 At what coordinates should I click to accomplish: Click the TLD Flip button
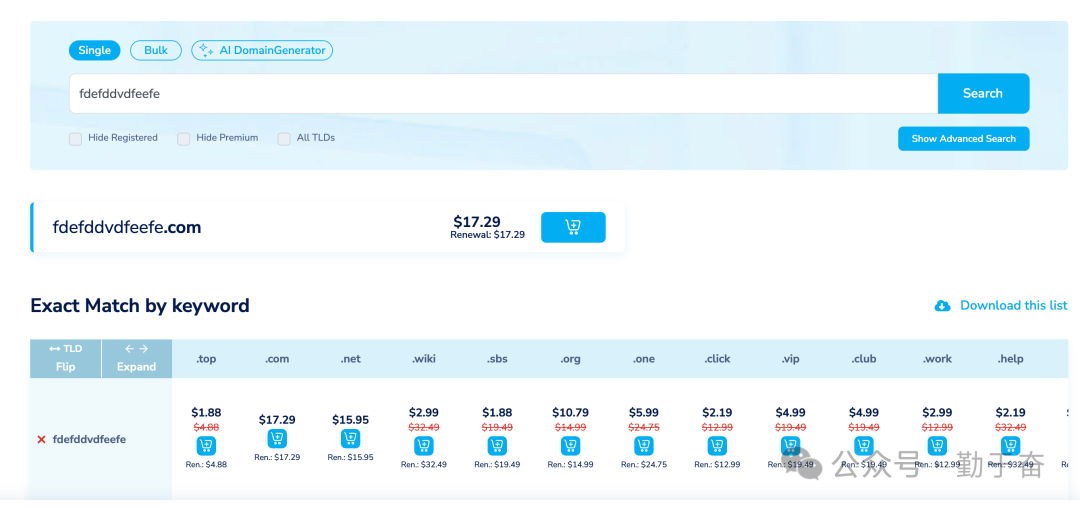(x=65, y=358)
